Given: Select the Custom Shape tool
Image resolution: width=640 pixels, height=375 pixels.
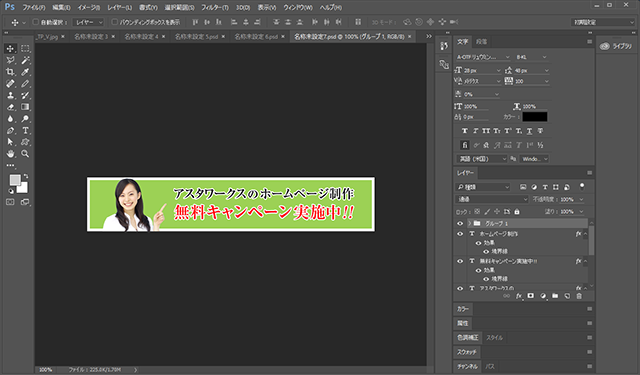Looking at the screenshot, I should [x=25, y=142].
